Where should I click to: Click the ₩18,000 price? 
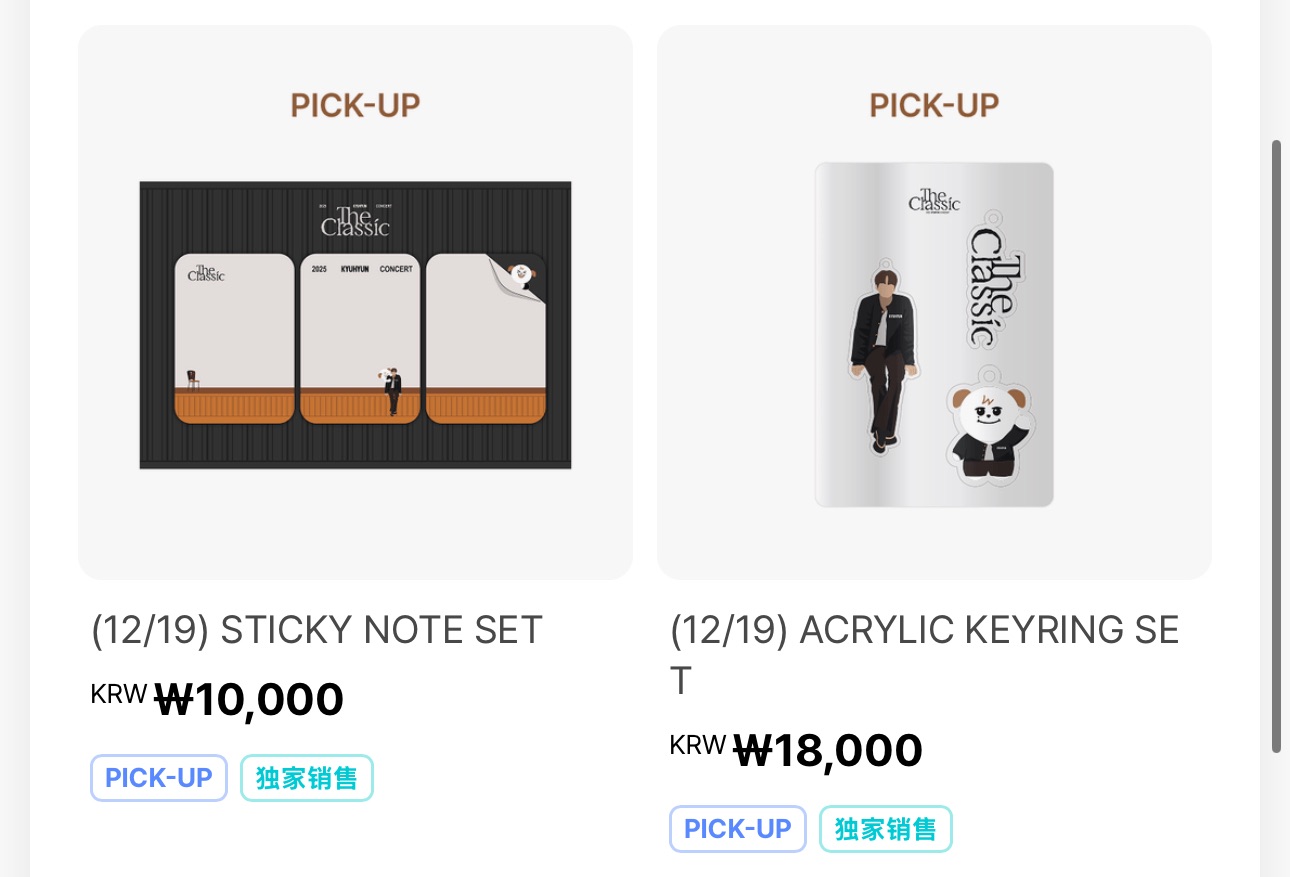(x=828, y=750)
